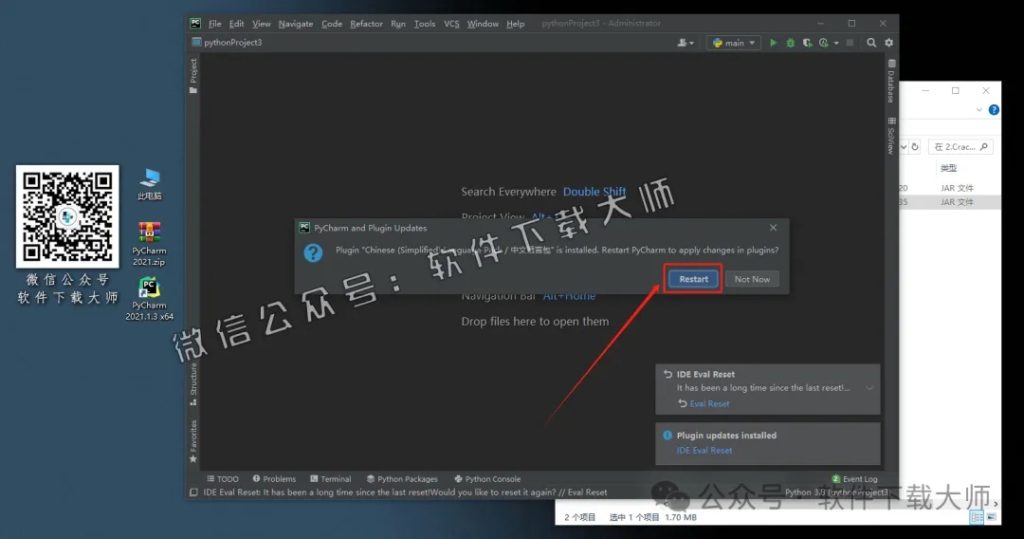Expand the profiler dropdown arrow
The height and width of the screenshot is (539, 1024).
coord(836,43)
